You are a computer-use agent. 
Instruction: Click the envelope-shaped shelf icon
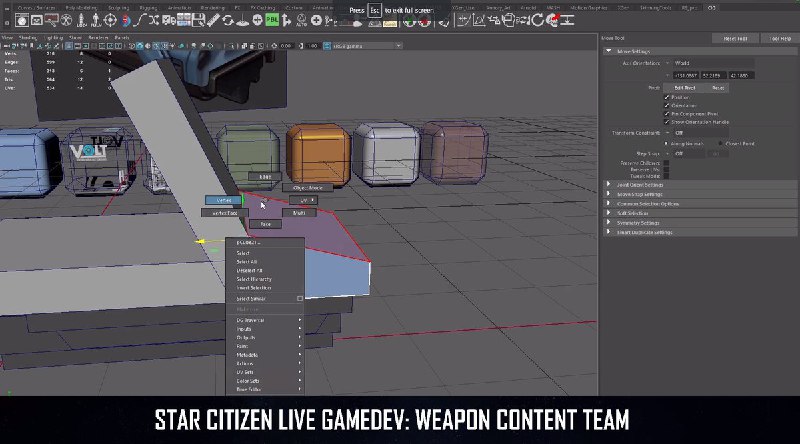(37, 20)
